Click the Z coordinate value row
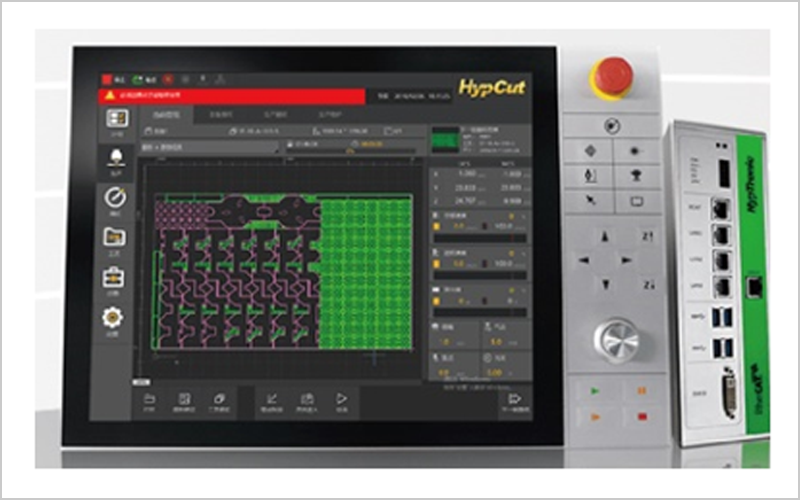 481,201
